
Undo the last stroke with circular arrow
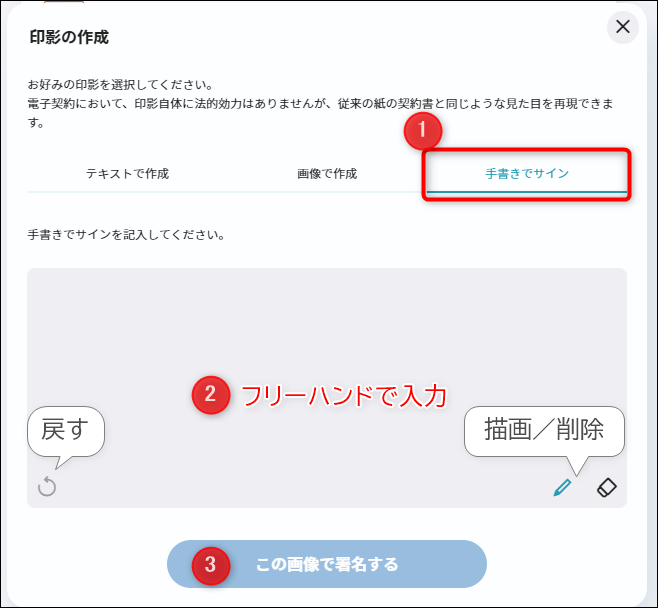pyautogui.click(x=47, y=487)
